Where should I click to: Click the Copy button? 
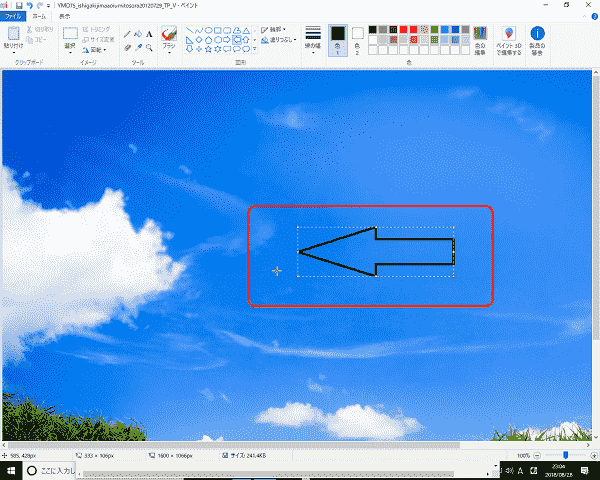[36, 39]
